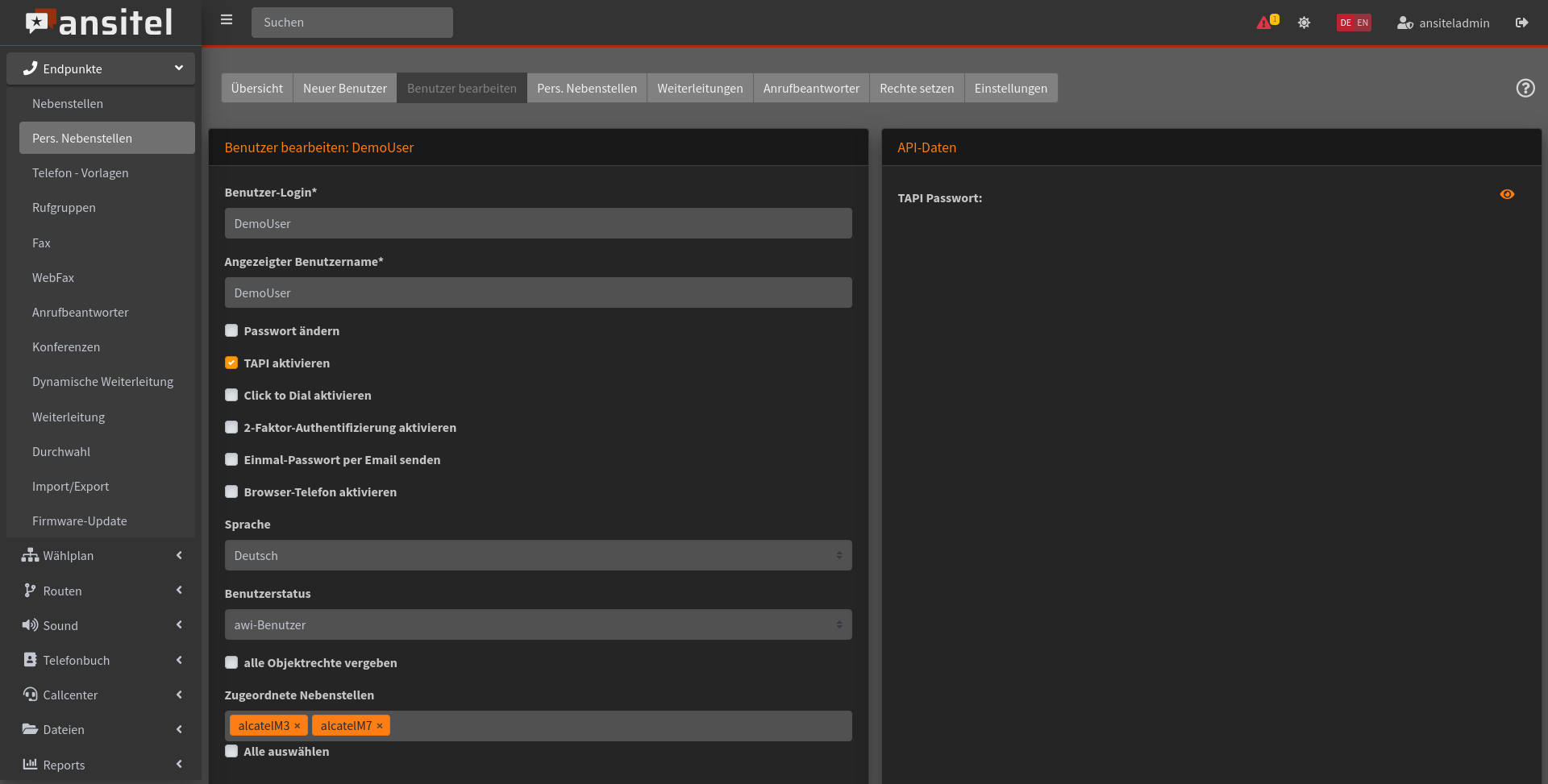The width and height of the screenshot is (1548, 784).
Task: Open the Rechte setzen tab
Action: 917,88
